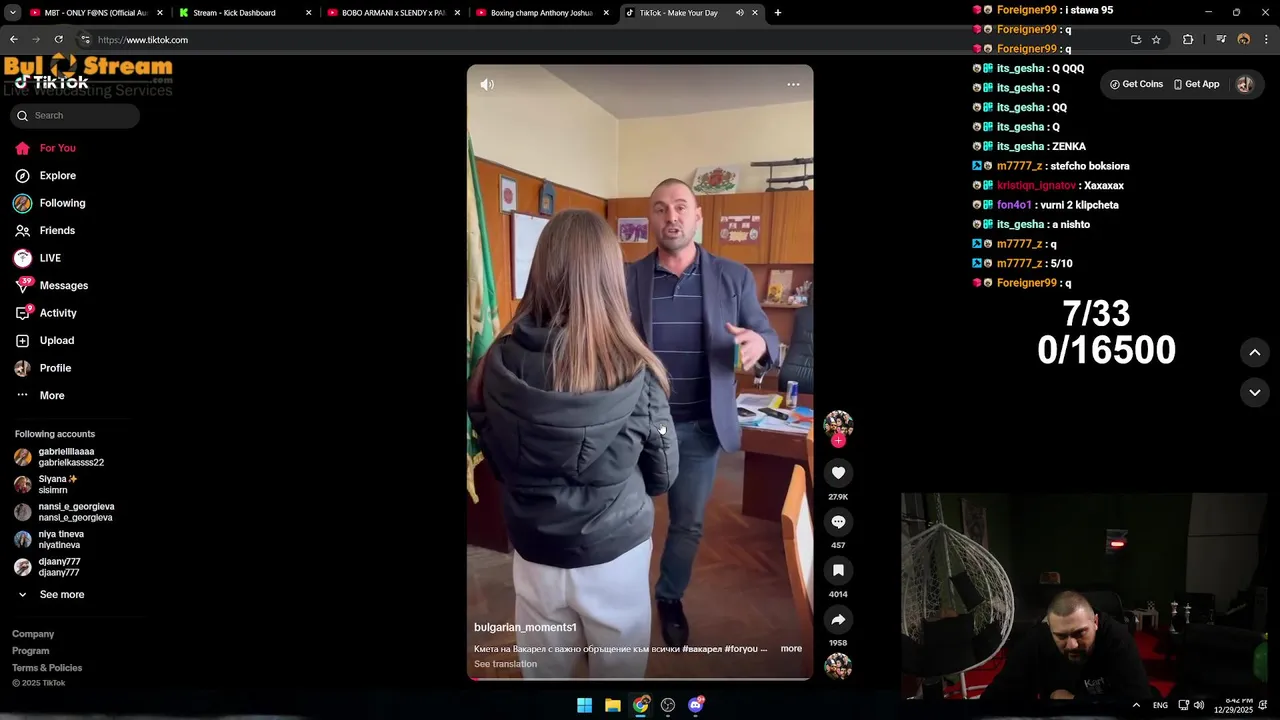Like the video with heart icon
This screenshot has width=1280, height=720.
point(838,473)
